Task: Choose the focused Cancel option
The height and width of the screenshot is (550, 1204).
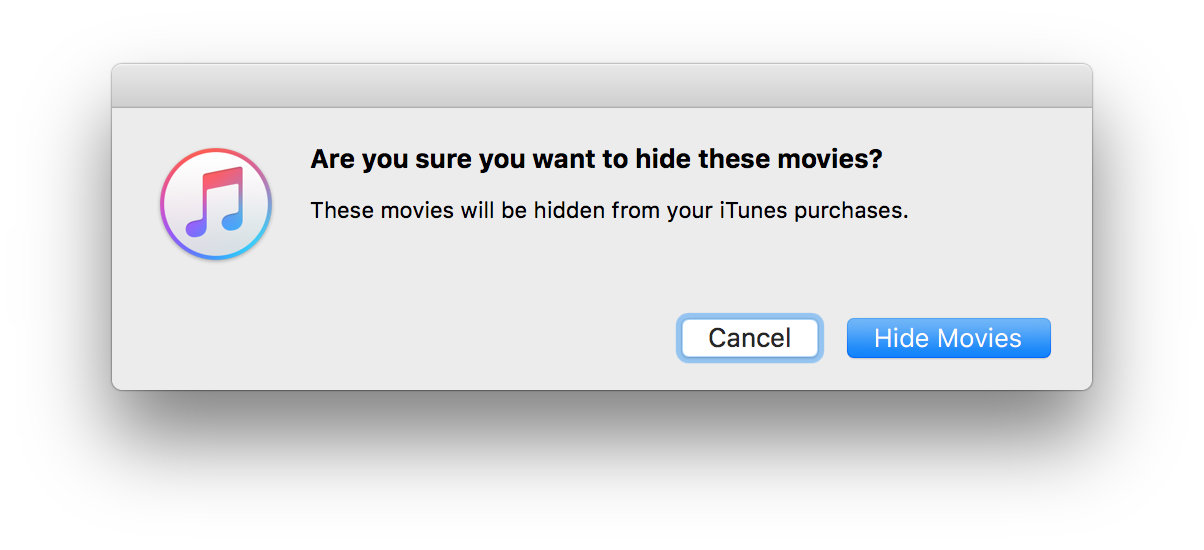Action: (750, 338)
